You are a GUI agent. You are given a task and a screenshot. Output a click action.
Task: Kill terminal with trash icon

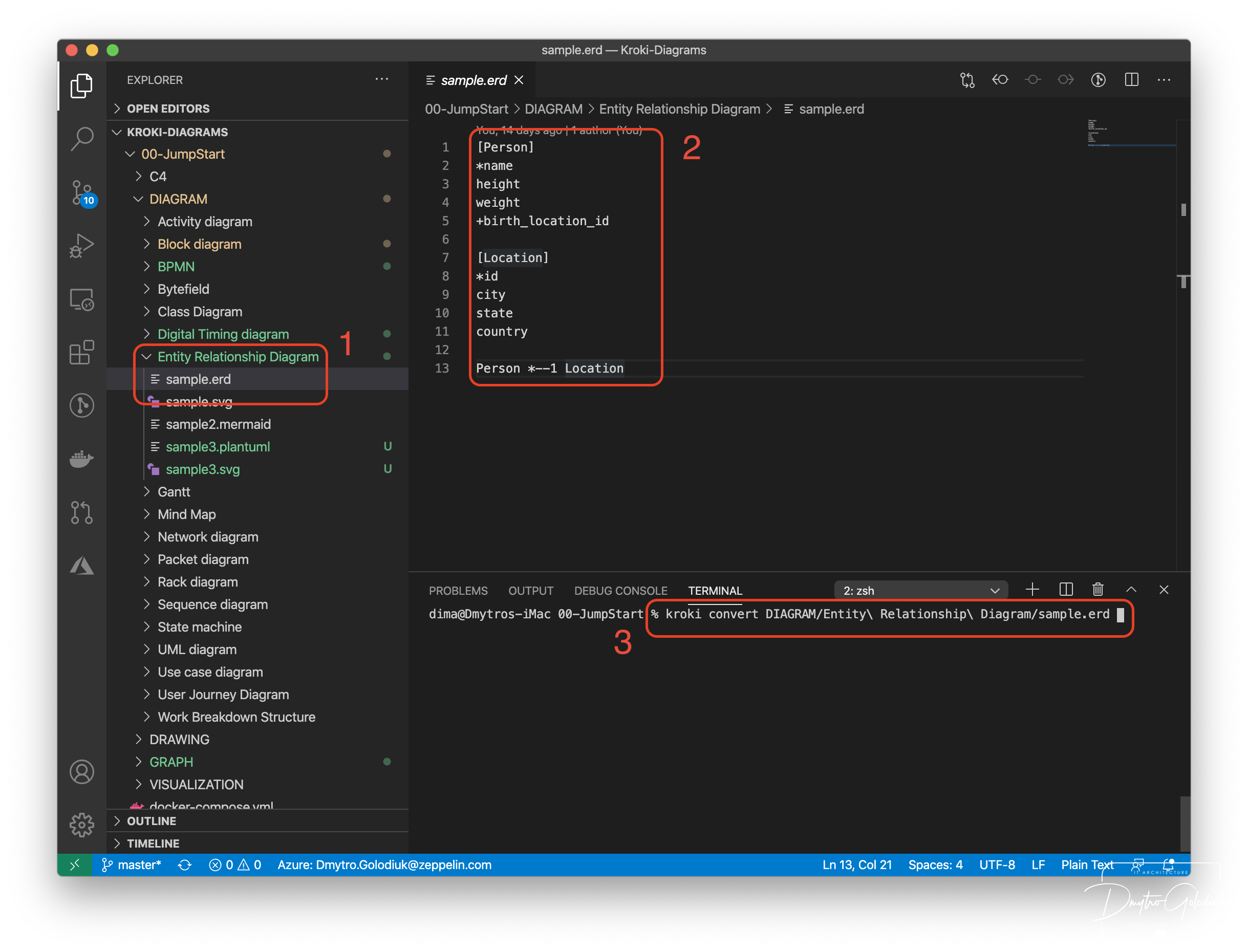[x=1098, y=589]
